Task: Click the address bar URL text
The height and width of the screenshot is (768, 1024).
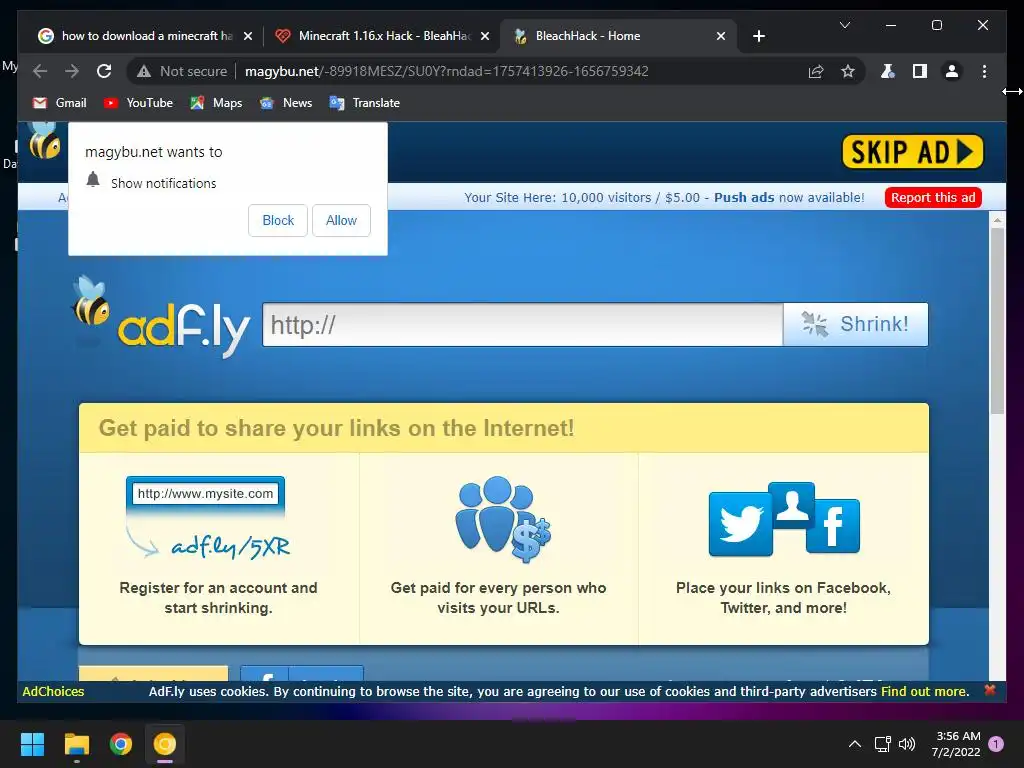Action: pyautogui.click(x=447, y=71)
